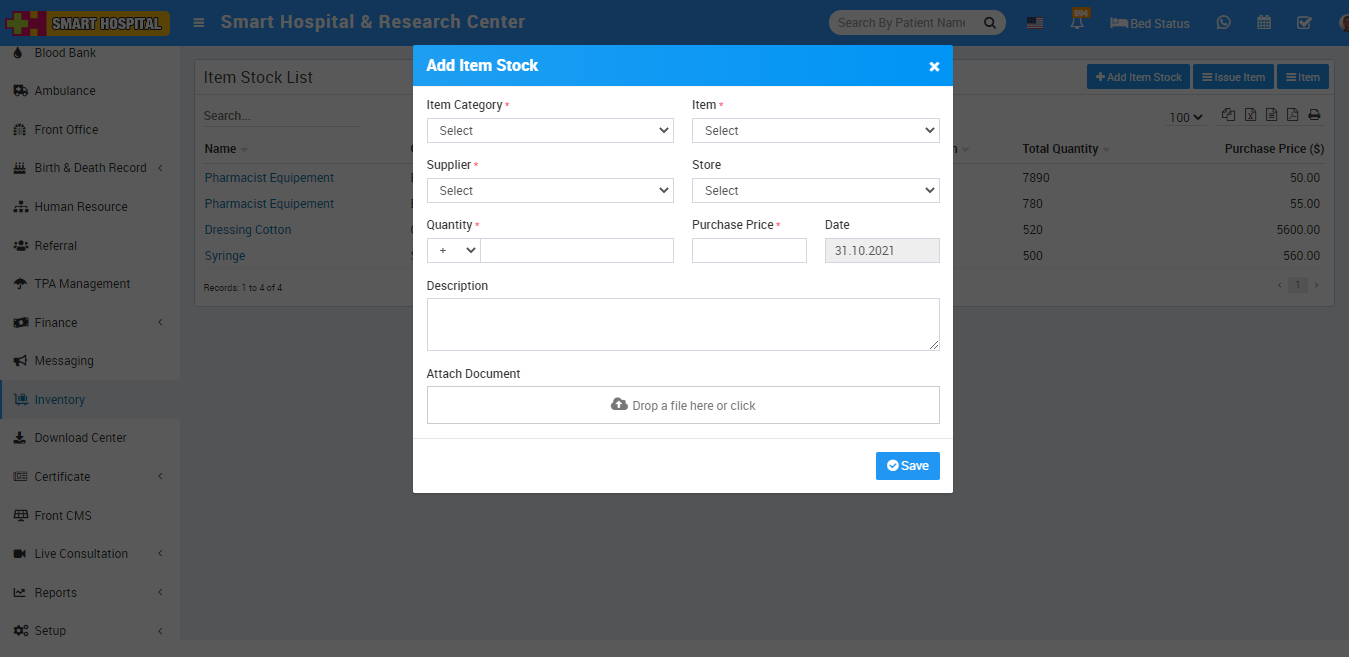Open Inventory in the sidebar
This screenshot has width=1349, height=657.
[x=60, y=400]
